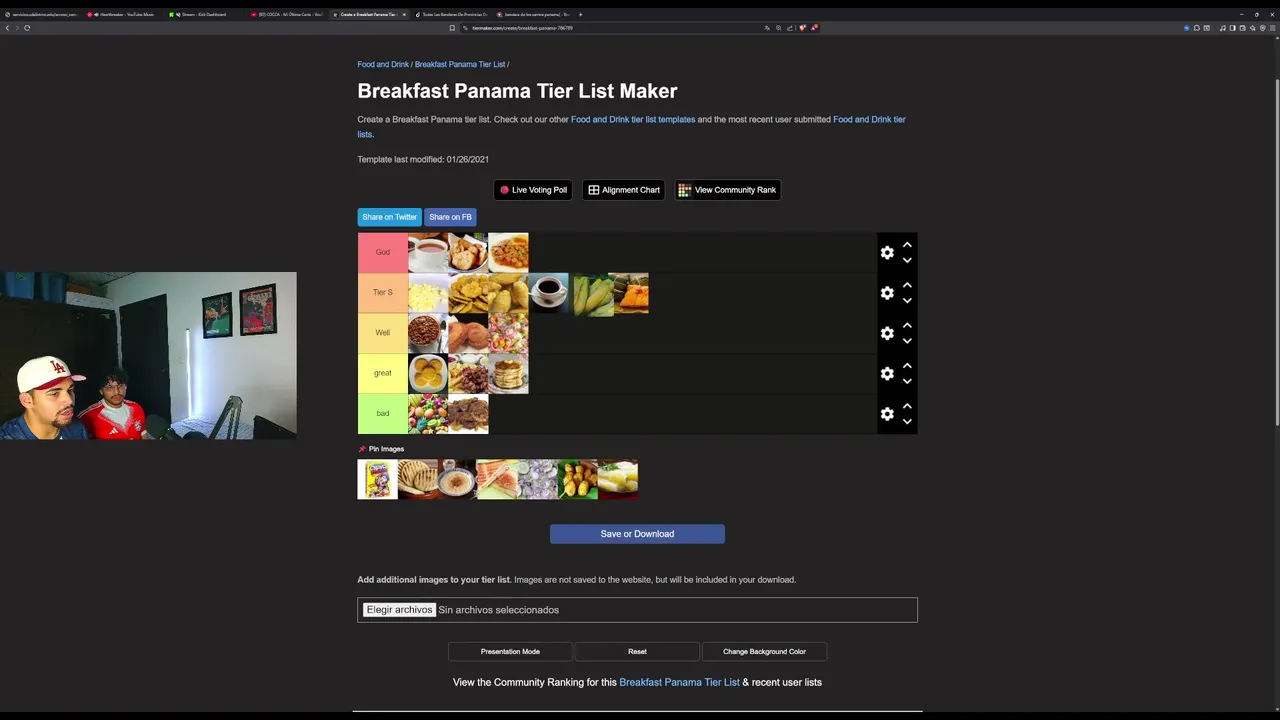The width and height of the screenshot is (1280, 720).
Task: Select the bowl of beans image in Well row
Action: pyautogui.click(x=428, y=333)
